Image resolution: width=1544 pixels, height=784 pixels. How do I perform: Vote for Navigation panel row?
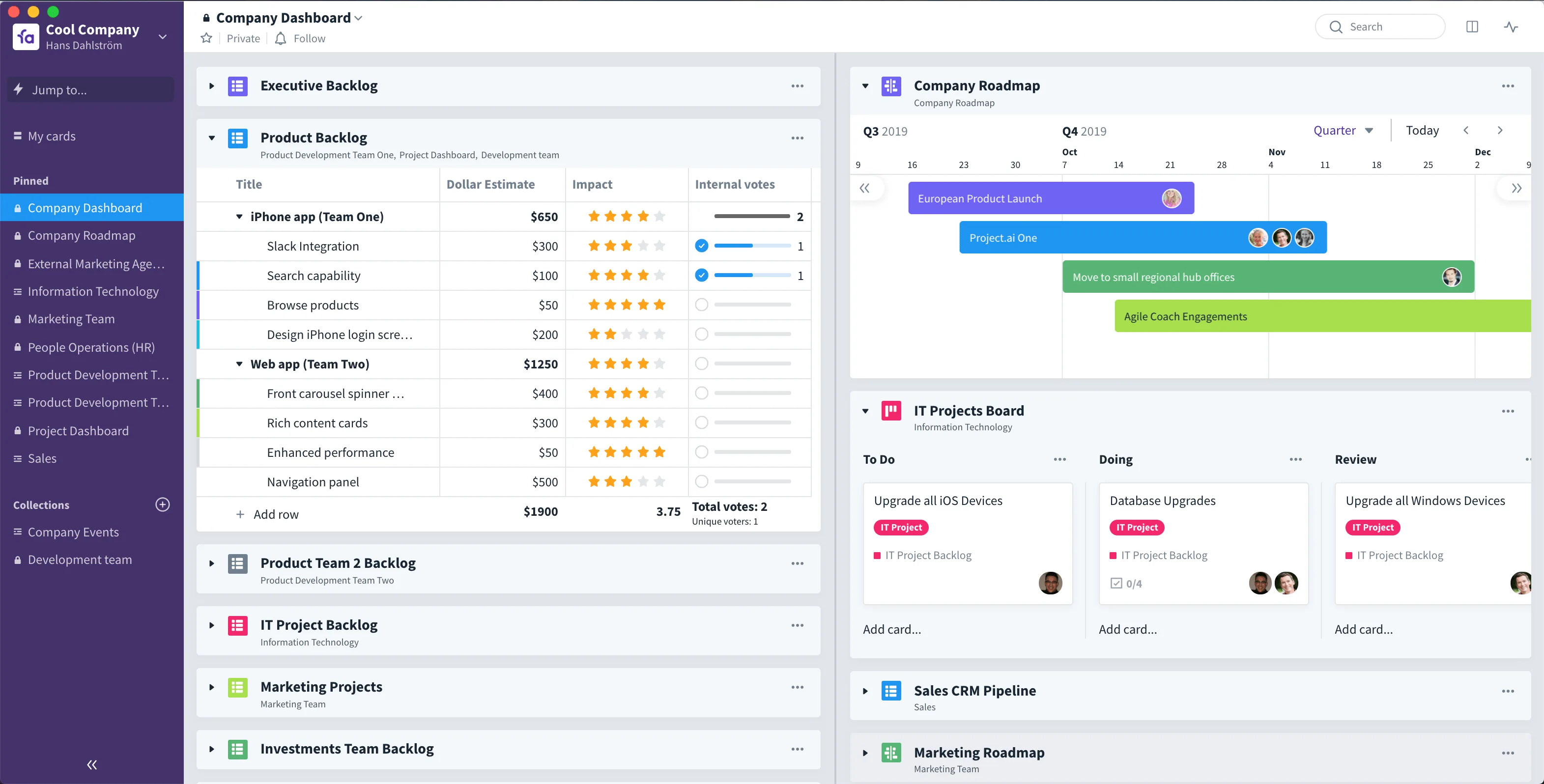click(x=701, y=481)
